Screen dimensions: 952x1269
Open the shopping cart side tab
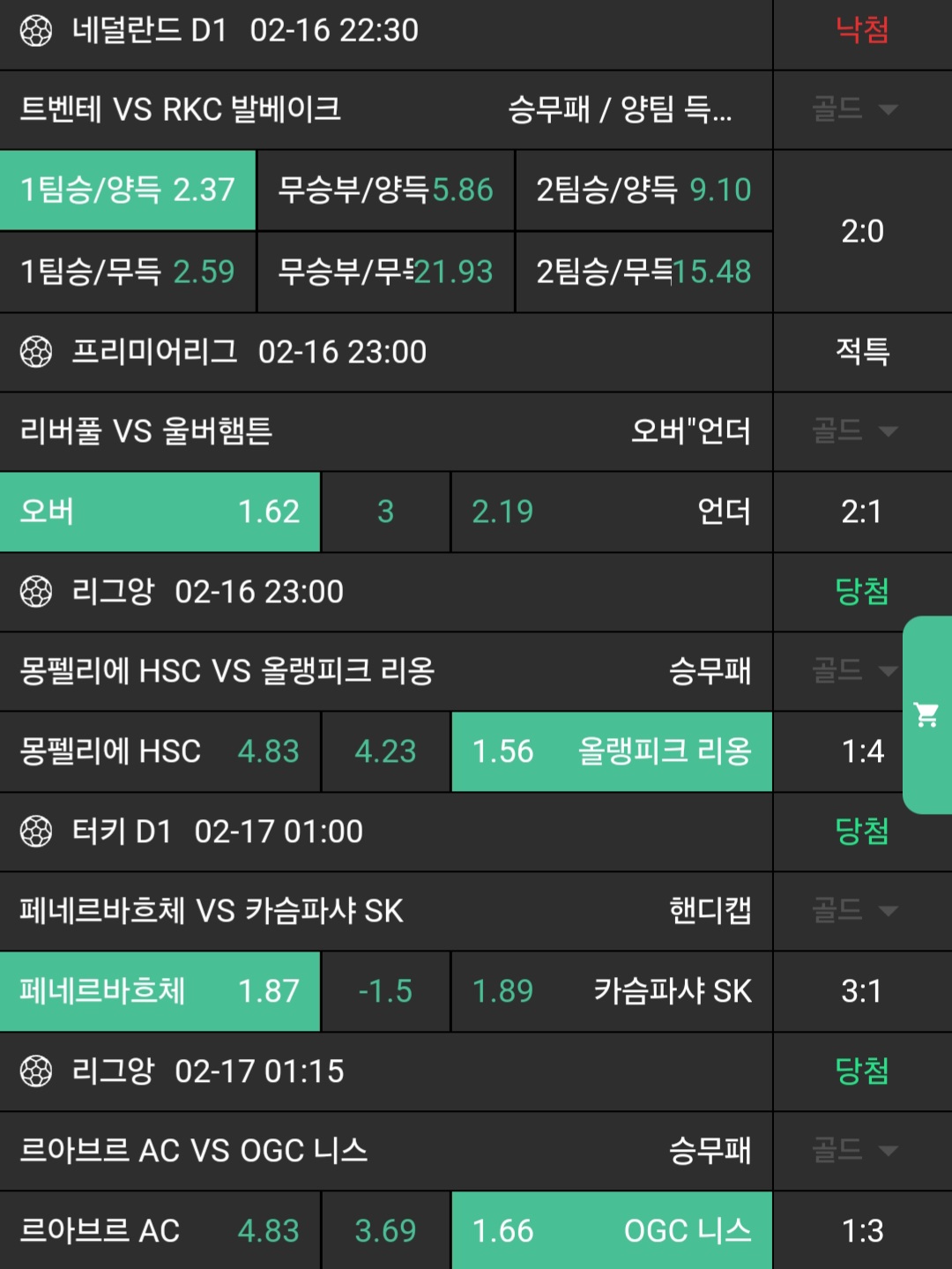point(926,714)
